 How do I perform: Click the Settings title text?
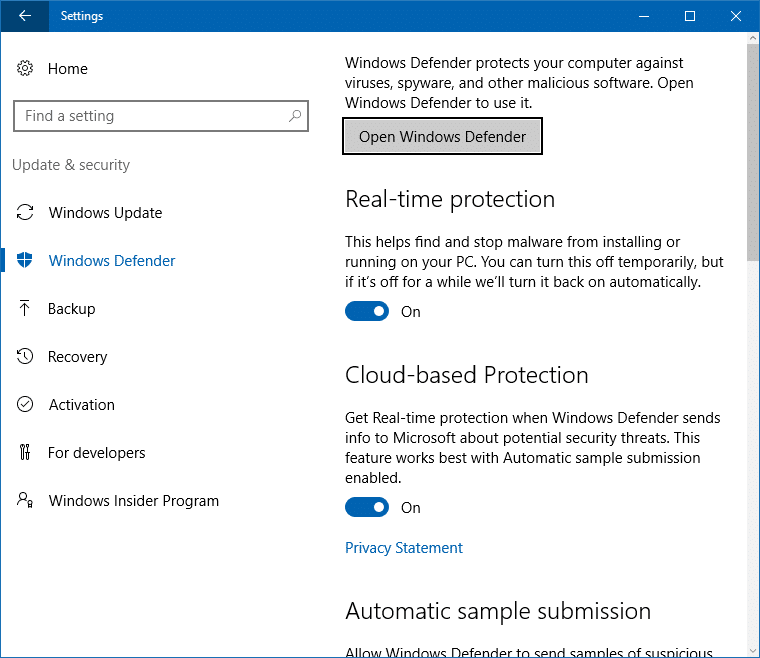[x=81, y=16]
